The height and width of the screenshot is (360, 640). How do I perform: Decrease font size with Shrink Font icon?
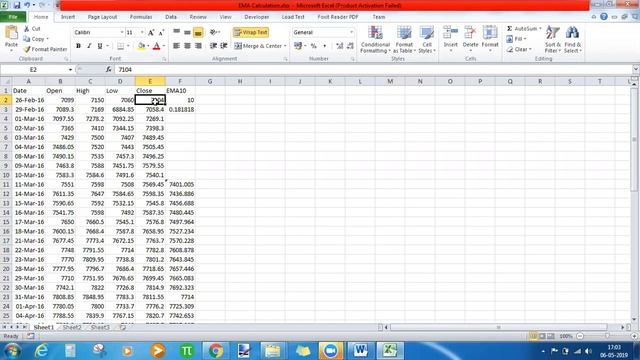161,32
